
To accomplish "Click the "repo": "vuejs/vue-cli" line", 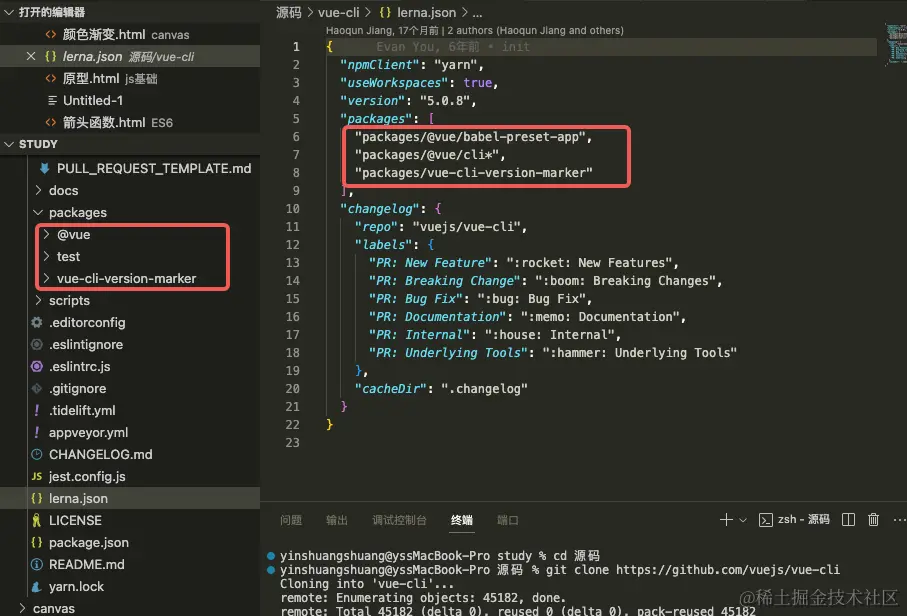I will (x=441, y=227).
